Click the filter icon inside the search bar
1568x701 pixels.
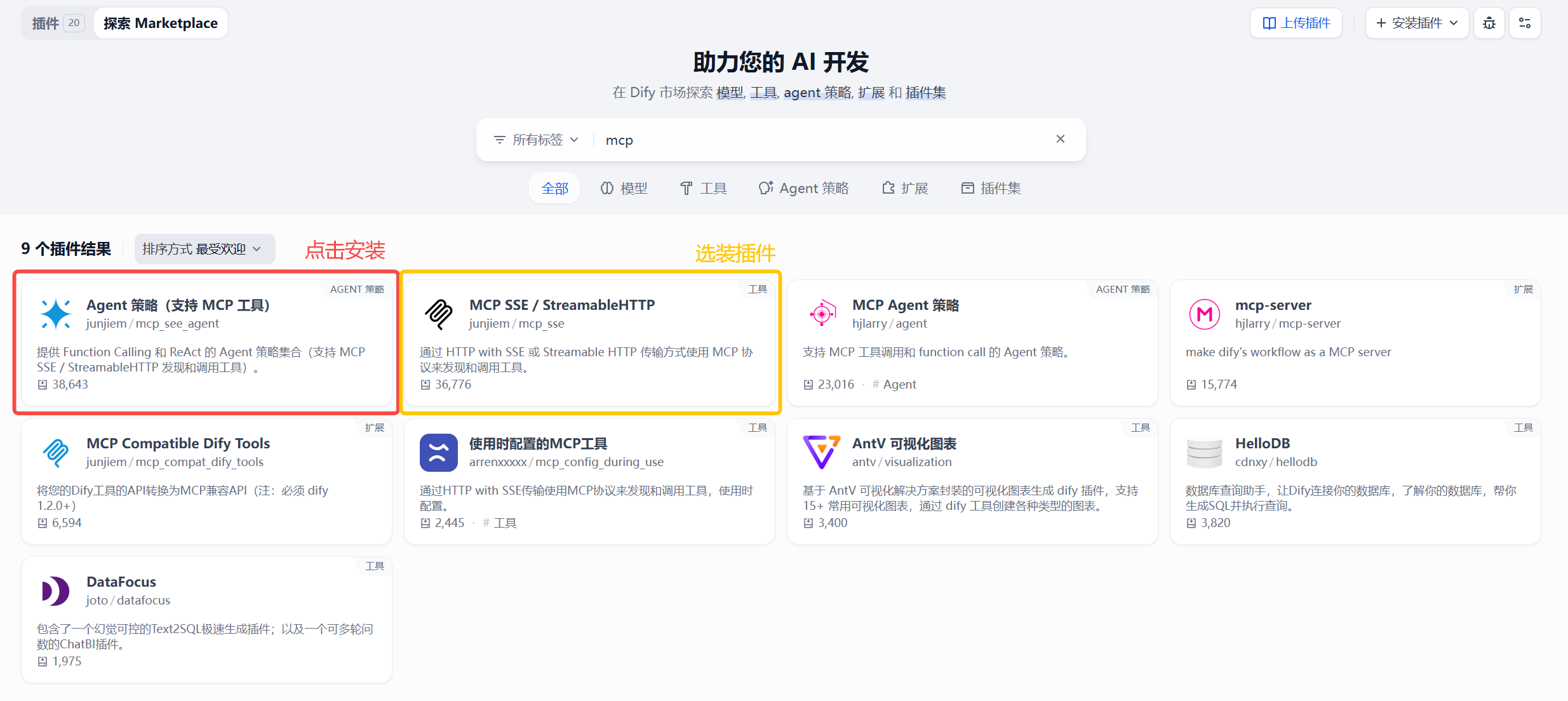click(x=499, y=139)
